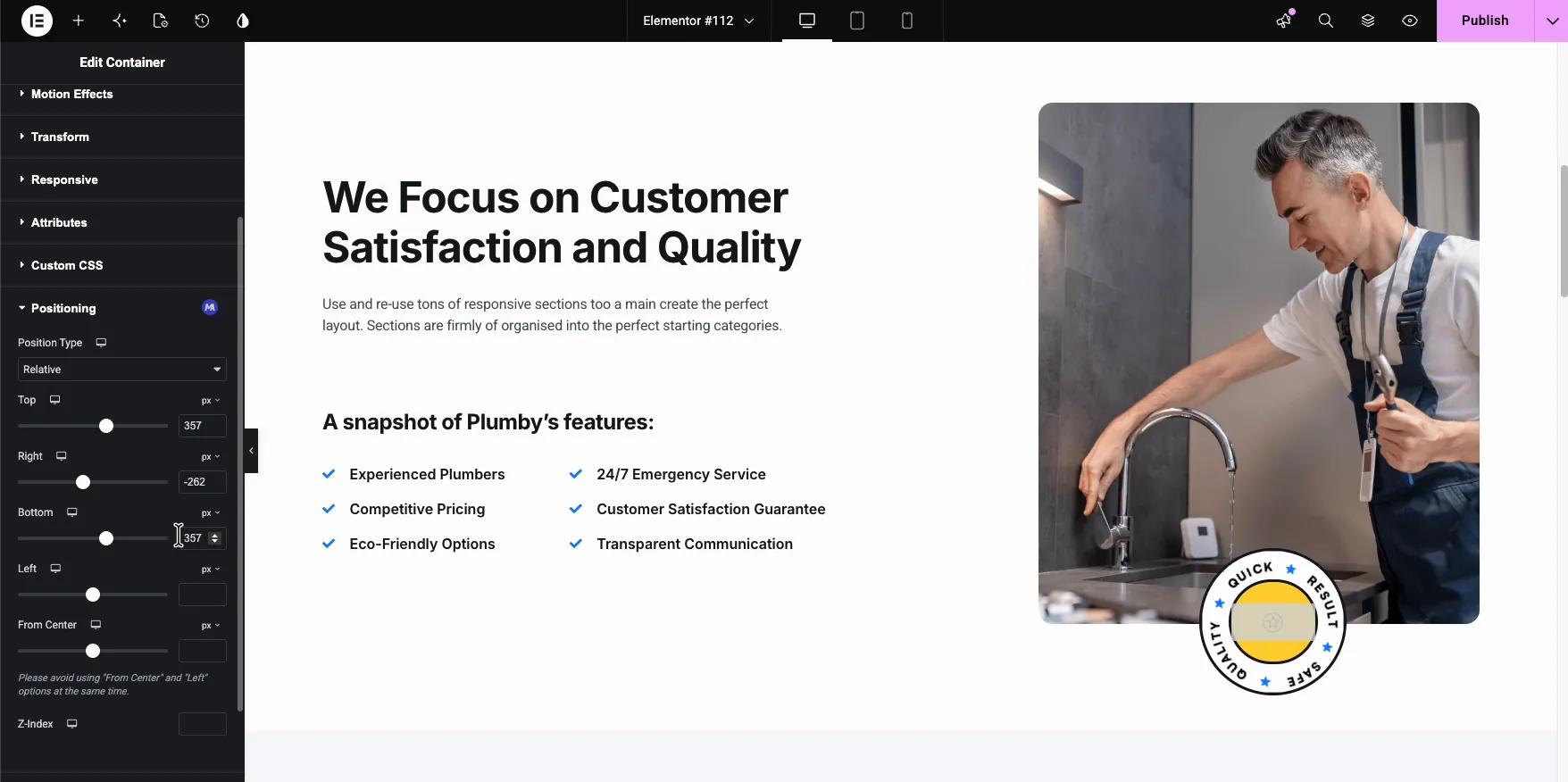Viewport: 1568px width, 782px height.
Task: Click the Publish button
Action: (1485, 21)
